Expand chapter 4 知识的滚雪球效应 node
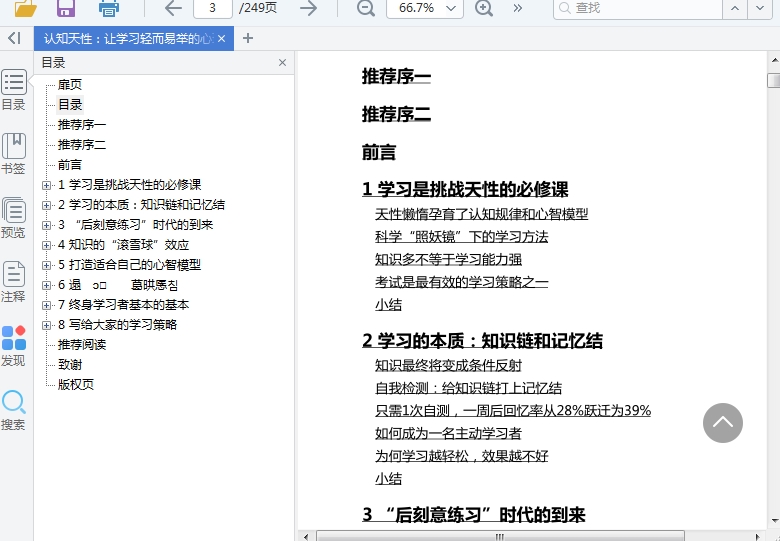Viewport: 780px width, 541px height. click(x=46, y=245)
